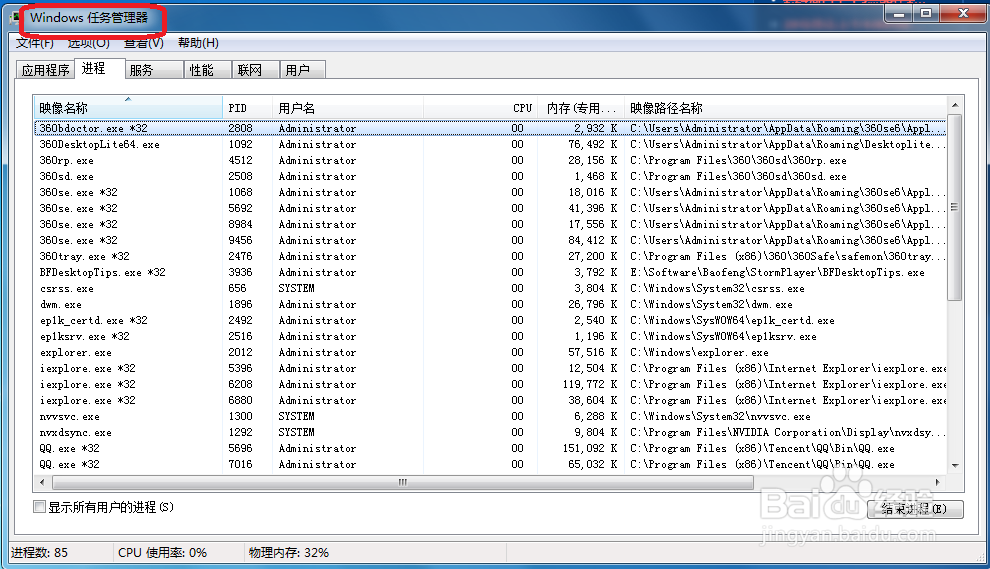Select iexplore.exe with PID 6208
The width and height of the screenshot is (990, 569).
[490, 385]
